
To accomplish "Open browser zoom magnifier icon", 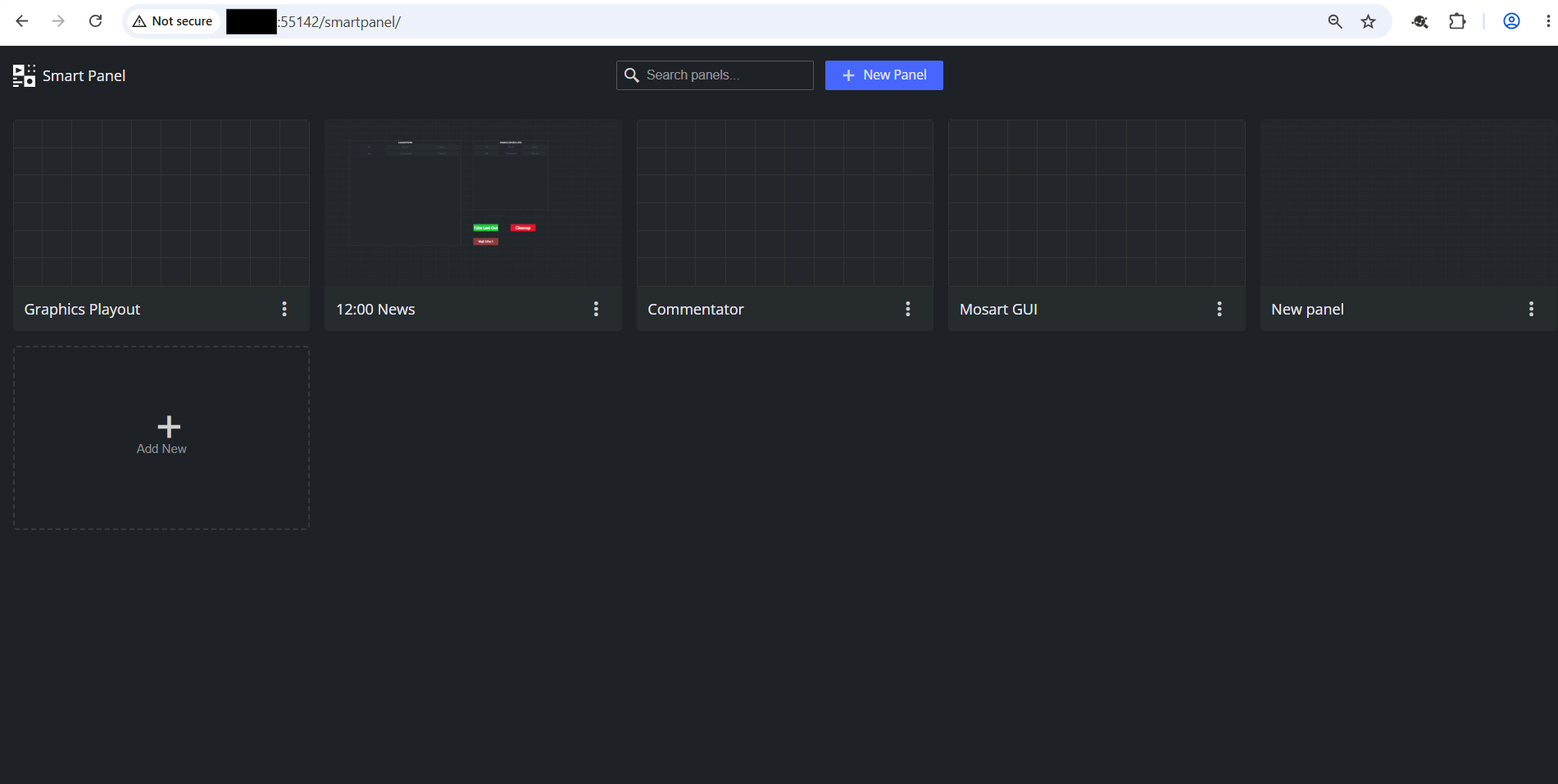I will (x=1335, y=21).
